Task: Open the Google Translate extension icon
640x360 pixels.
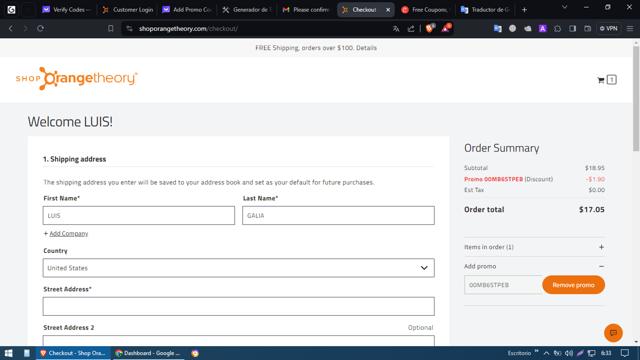Action: pyautogui.click(x=497, y=29)
